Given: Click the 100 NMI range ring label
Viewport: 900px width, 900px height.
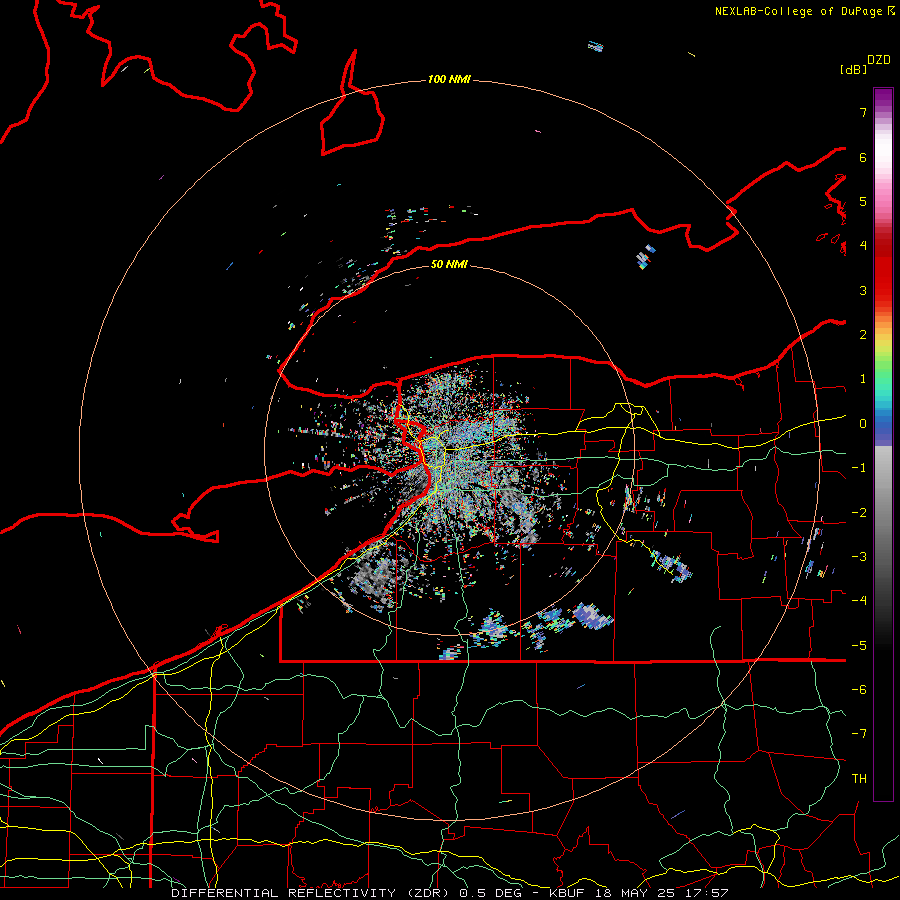Looking at the screenshot, I should [x=449, y=79].
